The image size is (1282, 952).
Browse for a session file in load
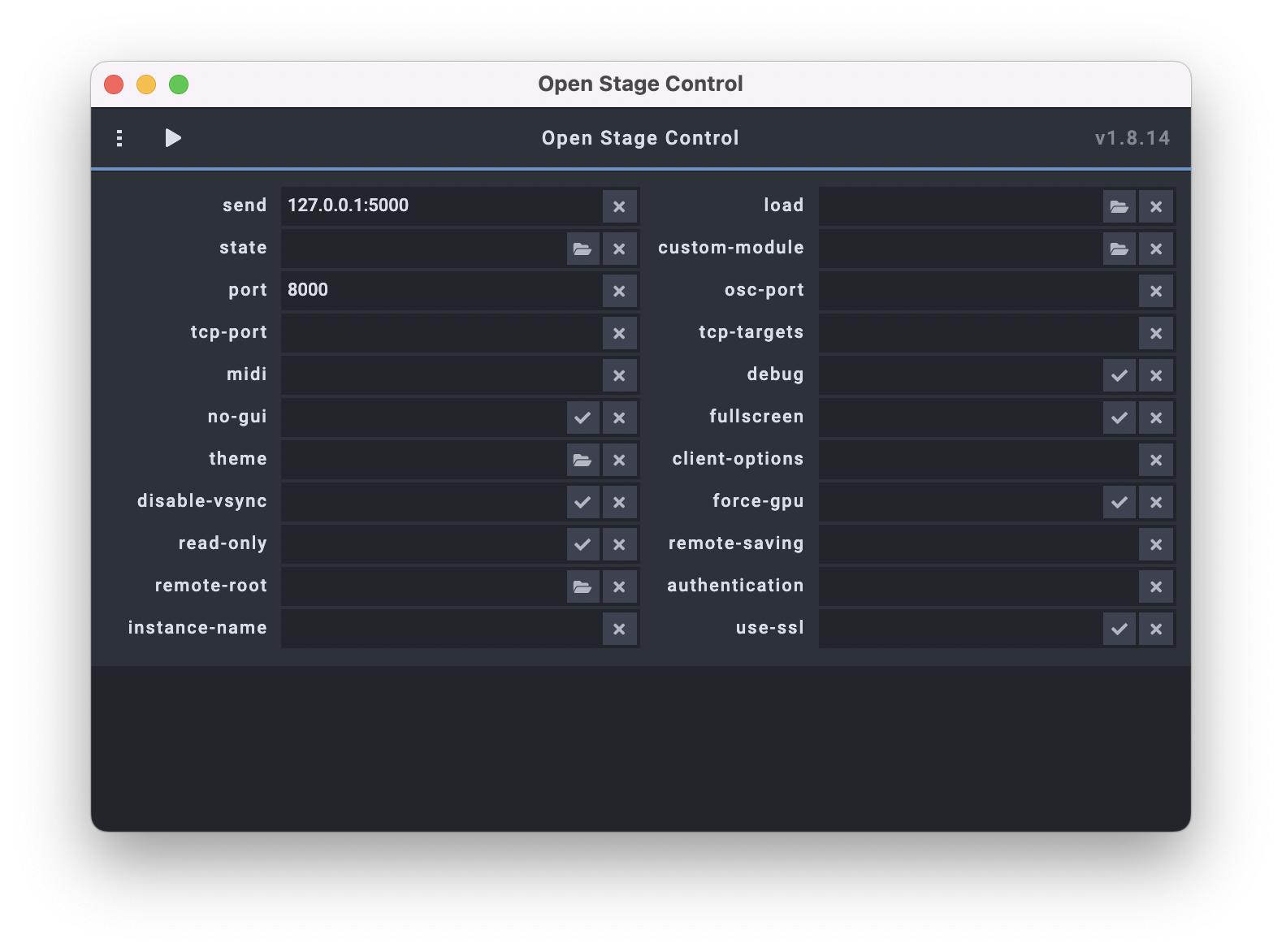[1119, 206]
